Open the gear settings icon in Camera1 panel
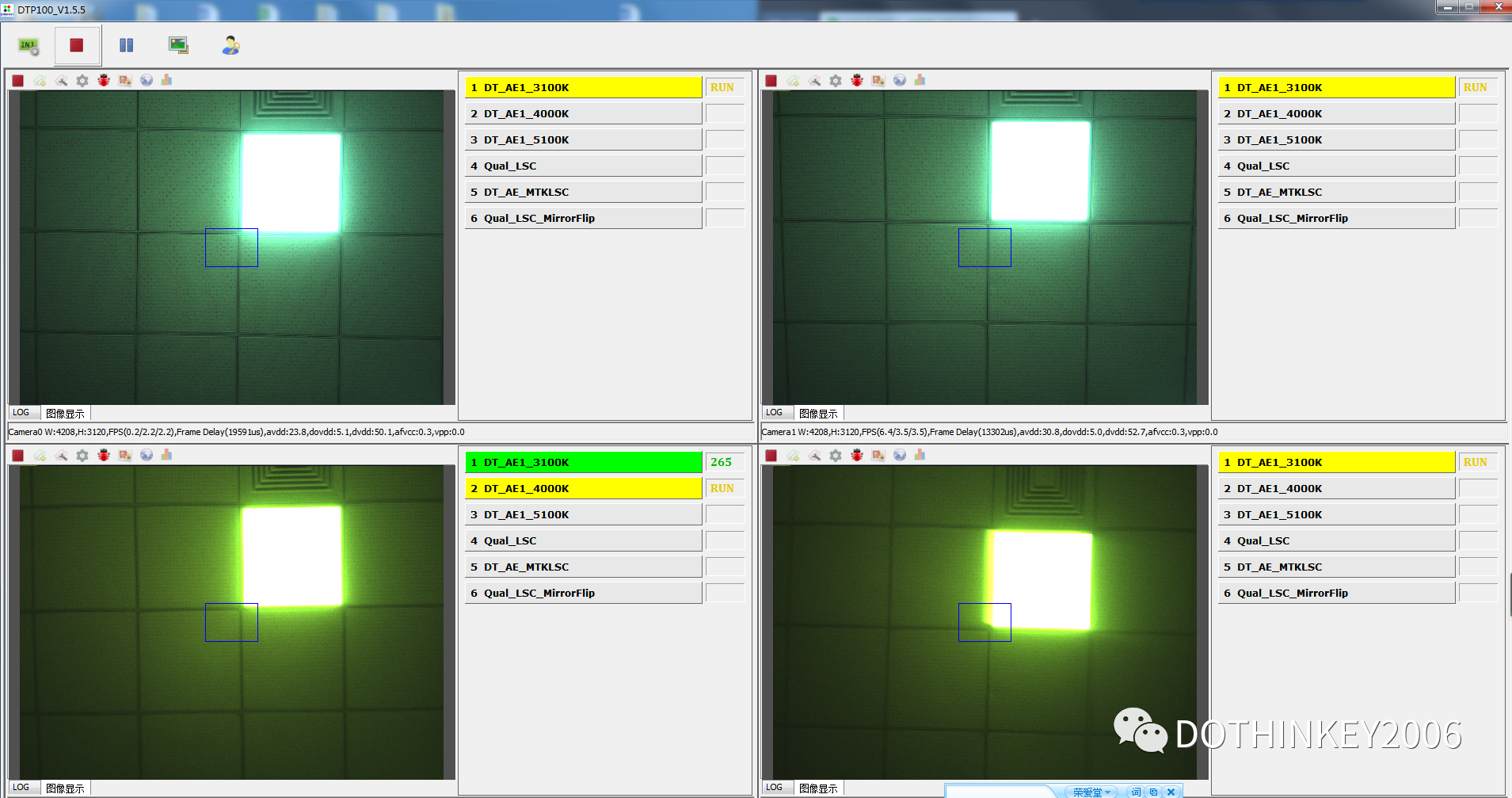 836,80
